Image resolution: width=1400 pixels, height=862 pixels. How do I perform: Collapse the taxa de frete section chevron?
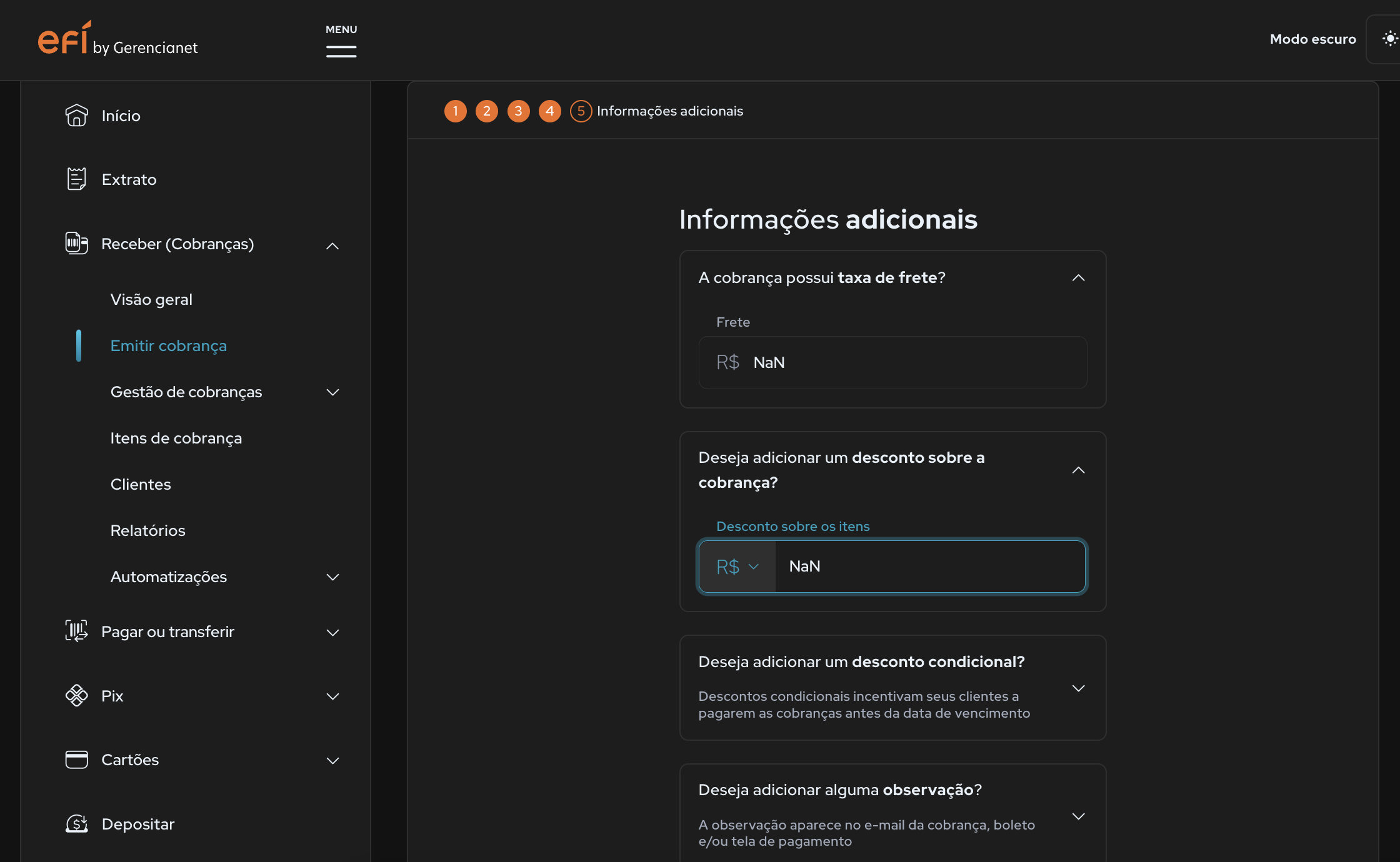tap(1078, 278)
